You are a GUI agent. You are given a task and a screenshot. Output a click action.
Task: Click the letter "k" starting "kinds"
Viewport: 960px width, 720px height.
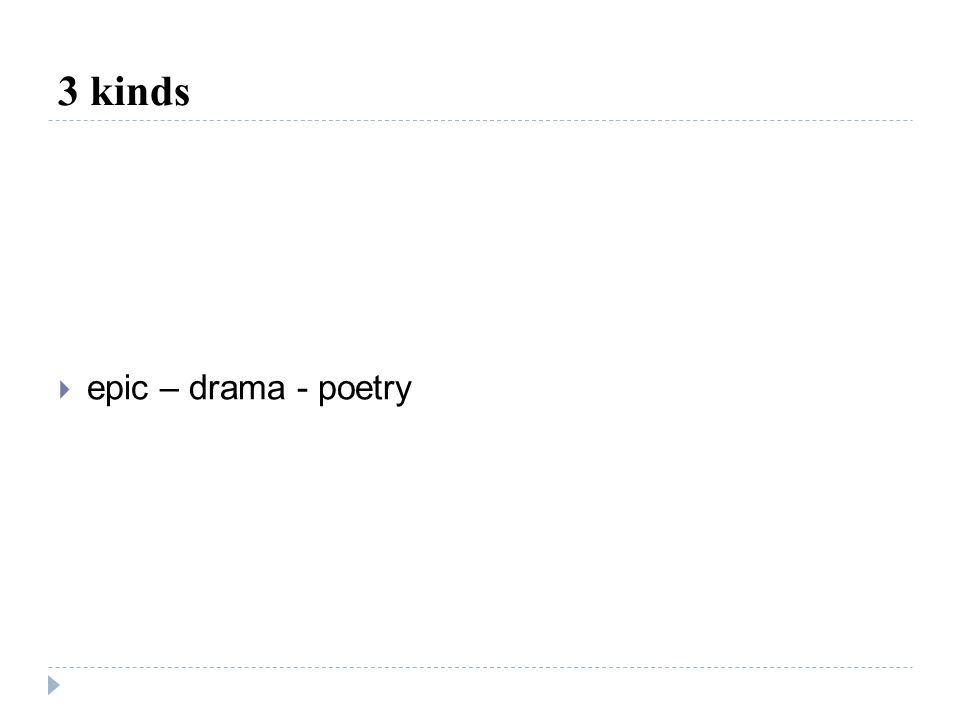tap(101, 92)
